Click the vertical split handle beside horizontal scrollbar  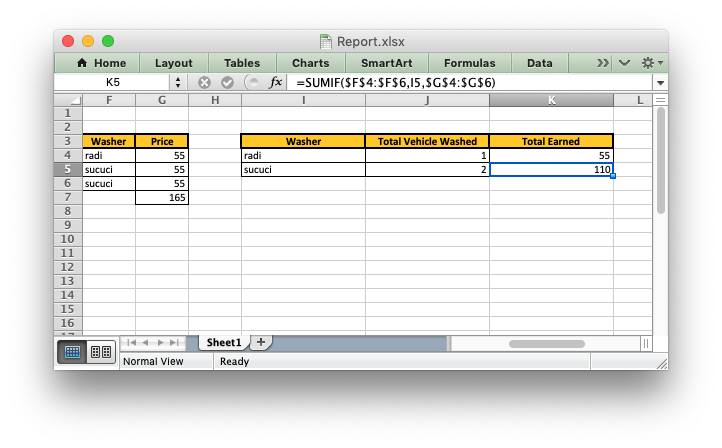click(646, 343)
